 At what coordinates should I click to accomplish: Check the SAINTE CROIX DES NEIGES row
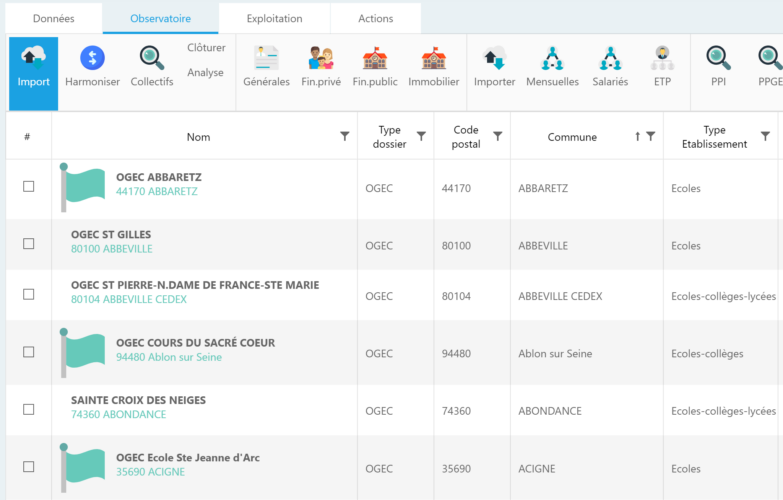click(x=28, y=410)
